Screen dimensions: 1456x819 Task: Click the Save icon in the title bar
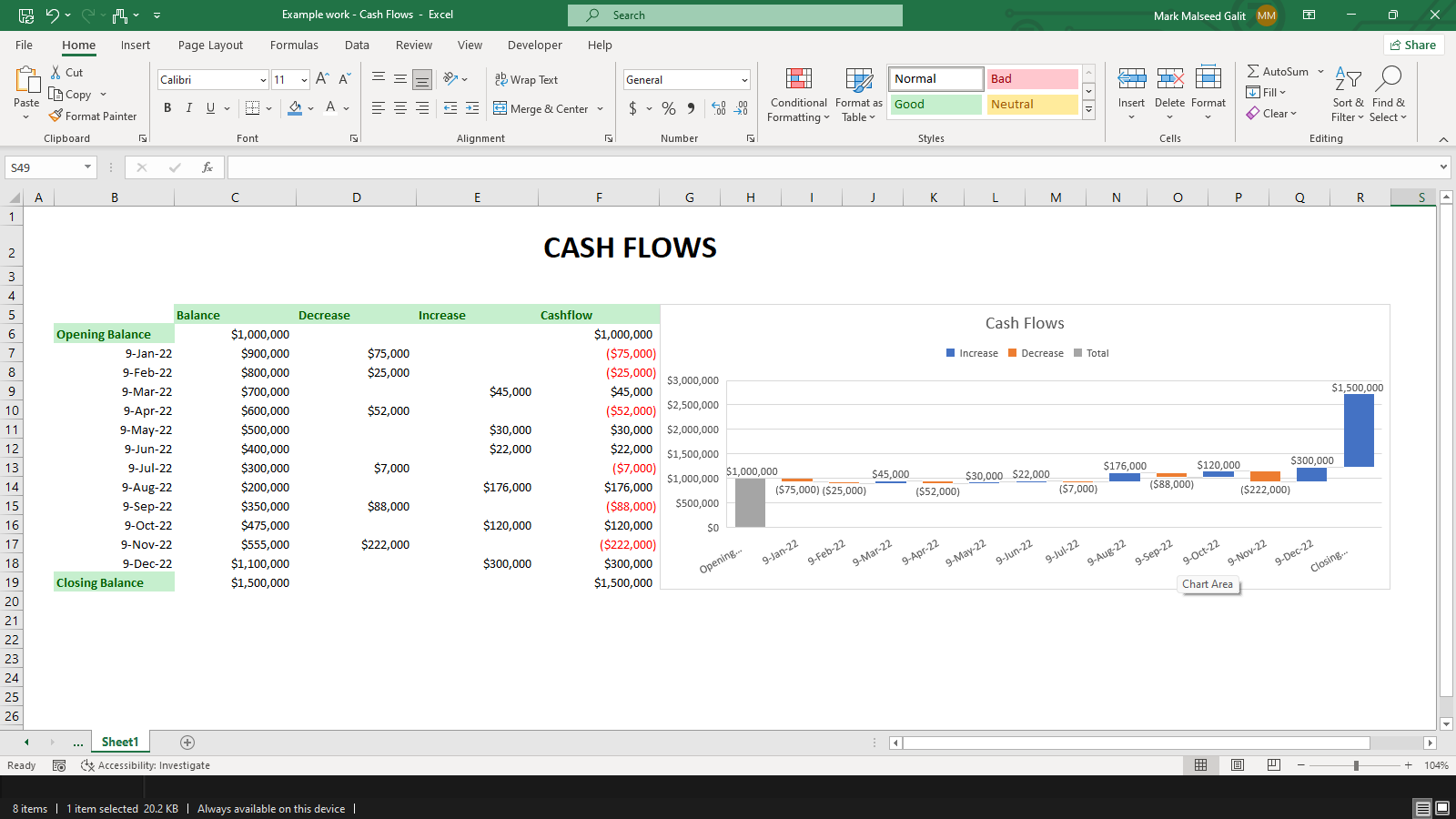click(x=26, y=15)
